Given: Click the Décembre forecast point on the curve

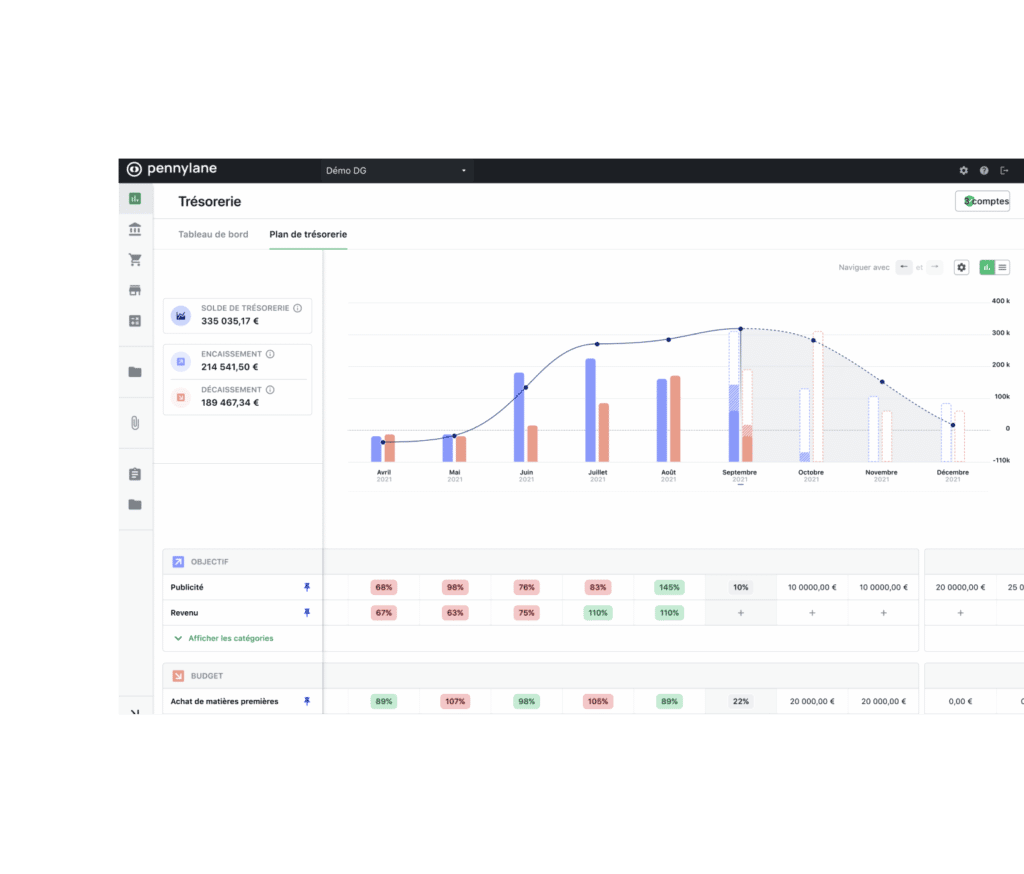Looking at the screenshot, I should coord(953,425).
